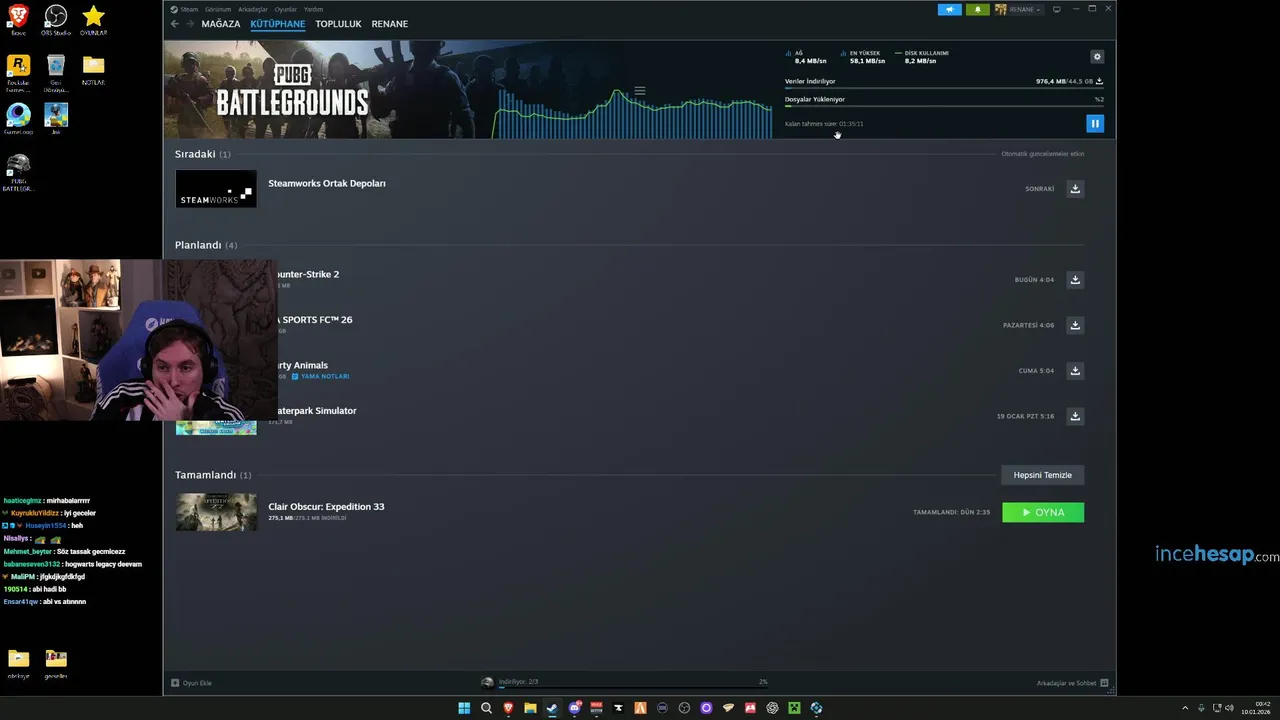The width and height of the screenshot is (1280, 720).
Task: Open Discord from the taskbar
Action: [x=574, y=708]
